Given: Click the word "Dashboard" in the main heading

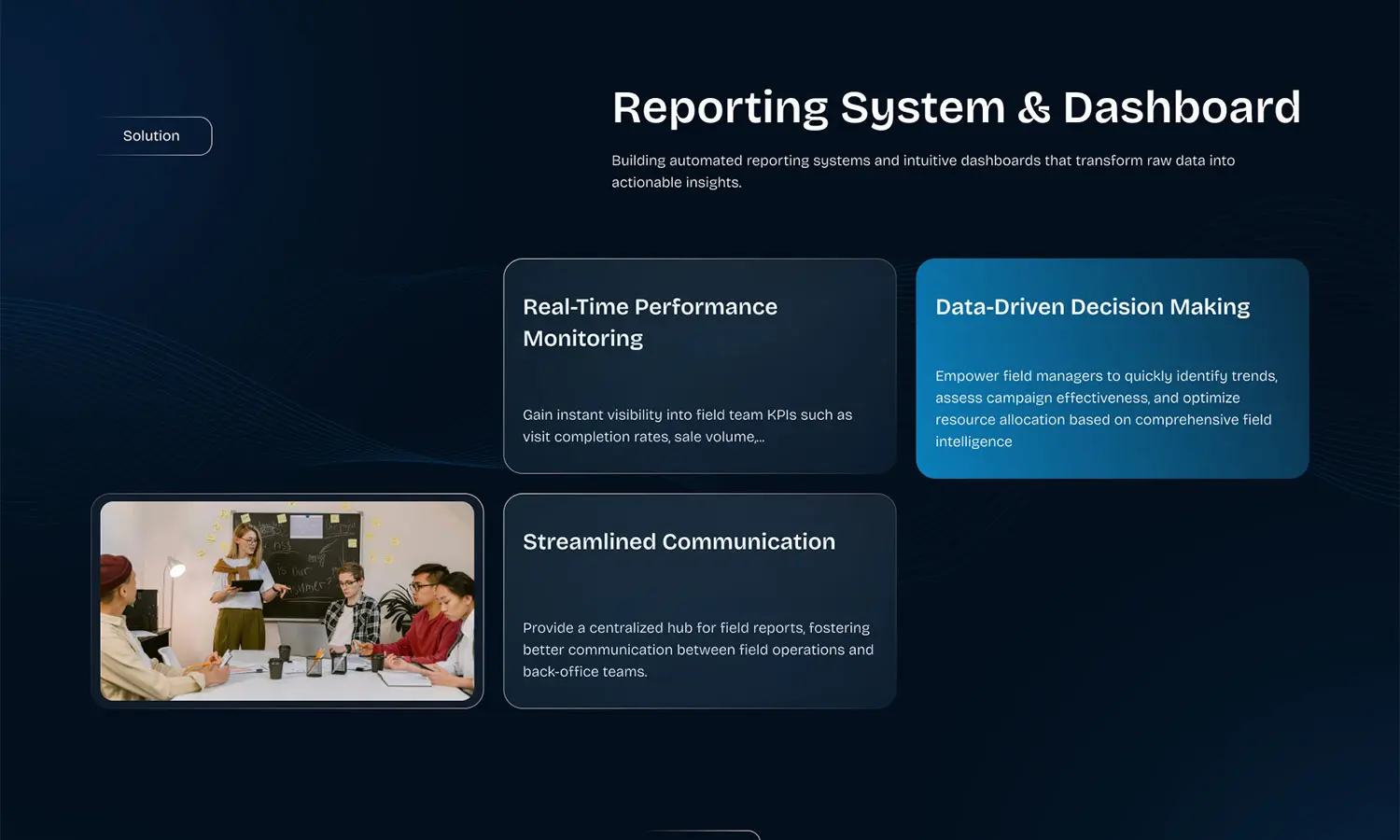Looking at the screenshot, I should click(x=1181, y=107).
